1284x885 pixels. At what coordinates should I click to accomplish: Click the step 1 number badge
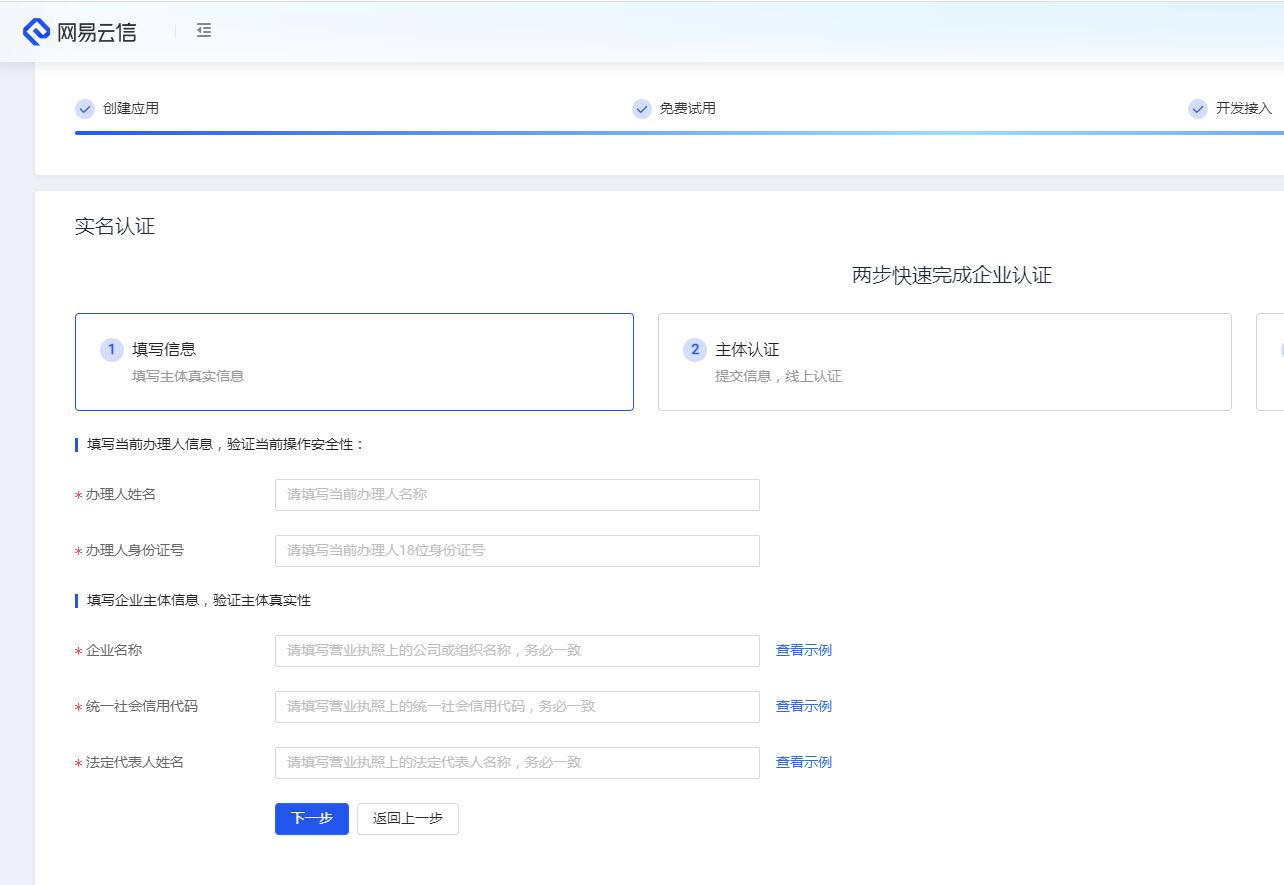112,350
